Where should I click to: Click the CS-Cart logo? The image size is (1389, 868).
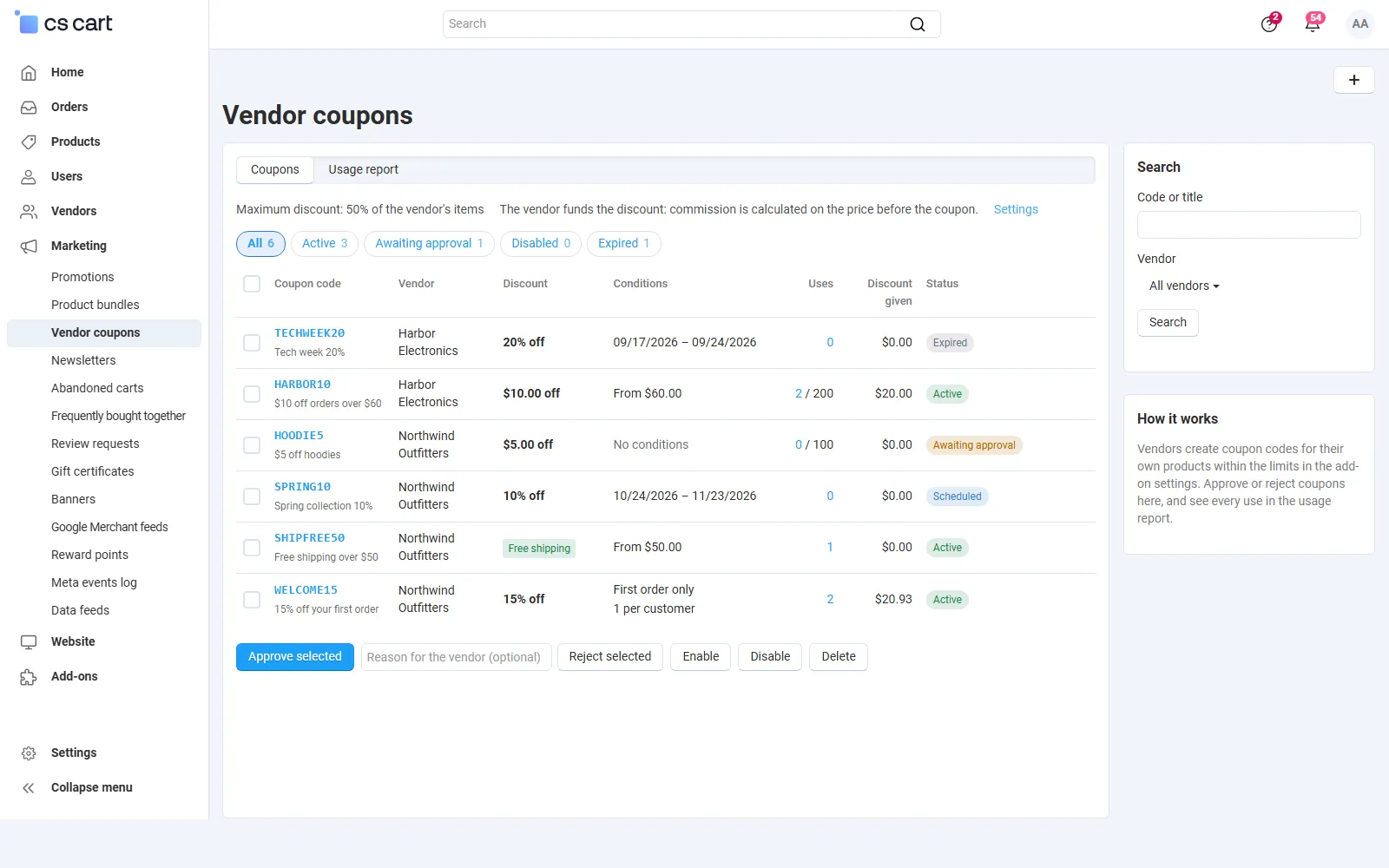tap(63, 23)
